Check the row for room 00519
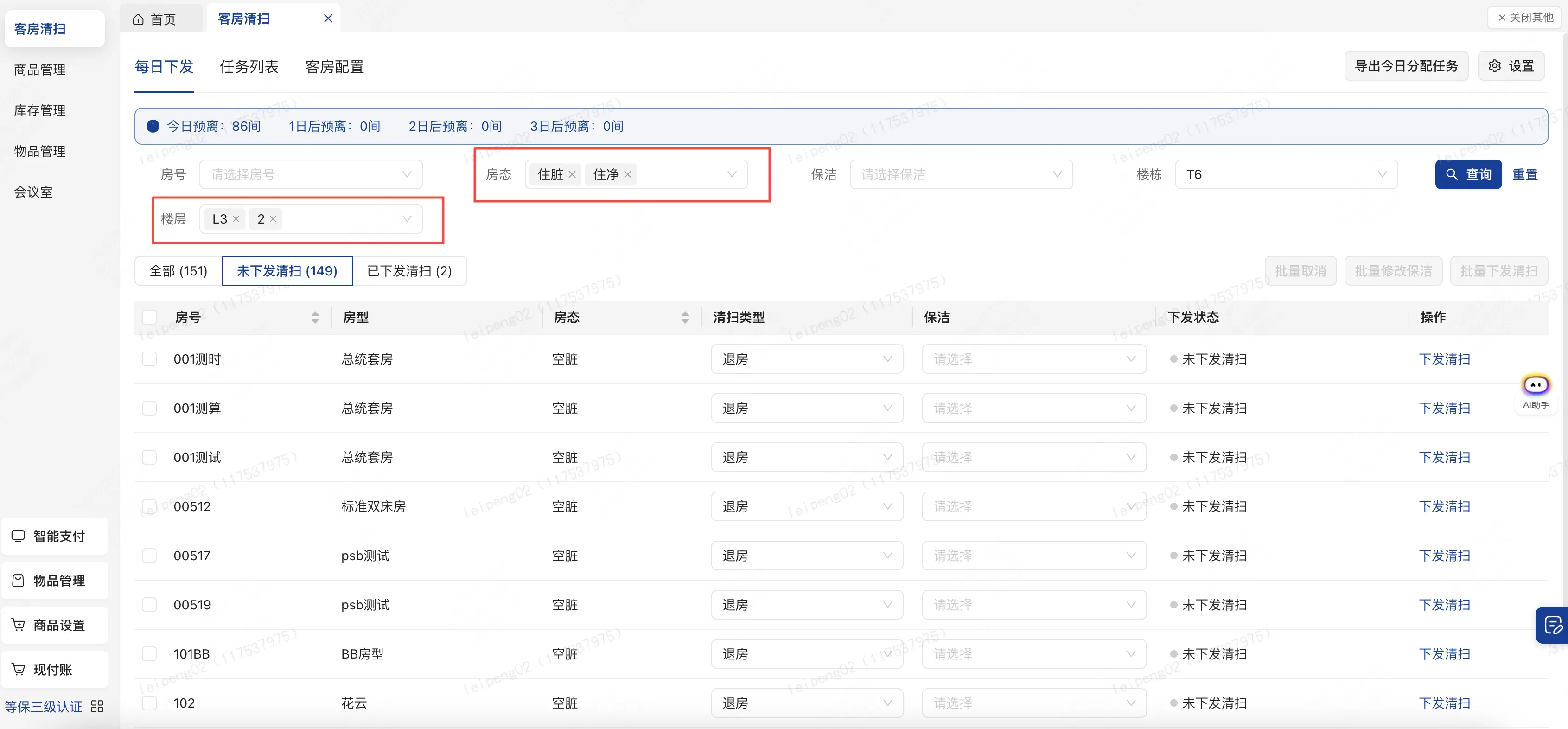The image size is (1568, 729). click(x=149, y=605)
